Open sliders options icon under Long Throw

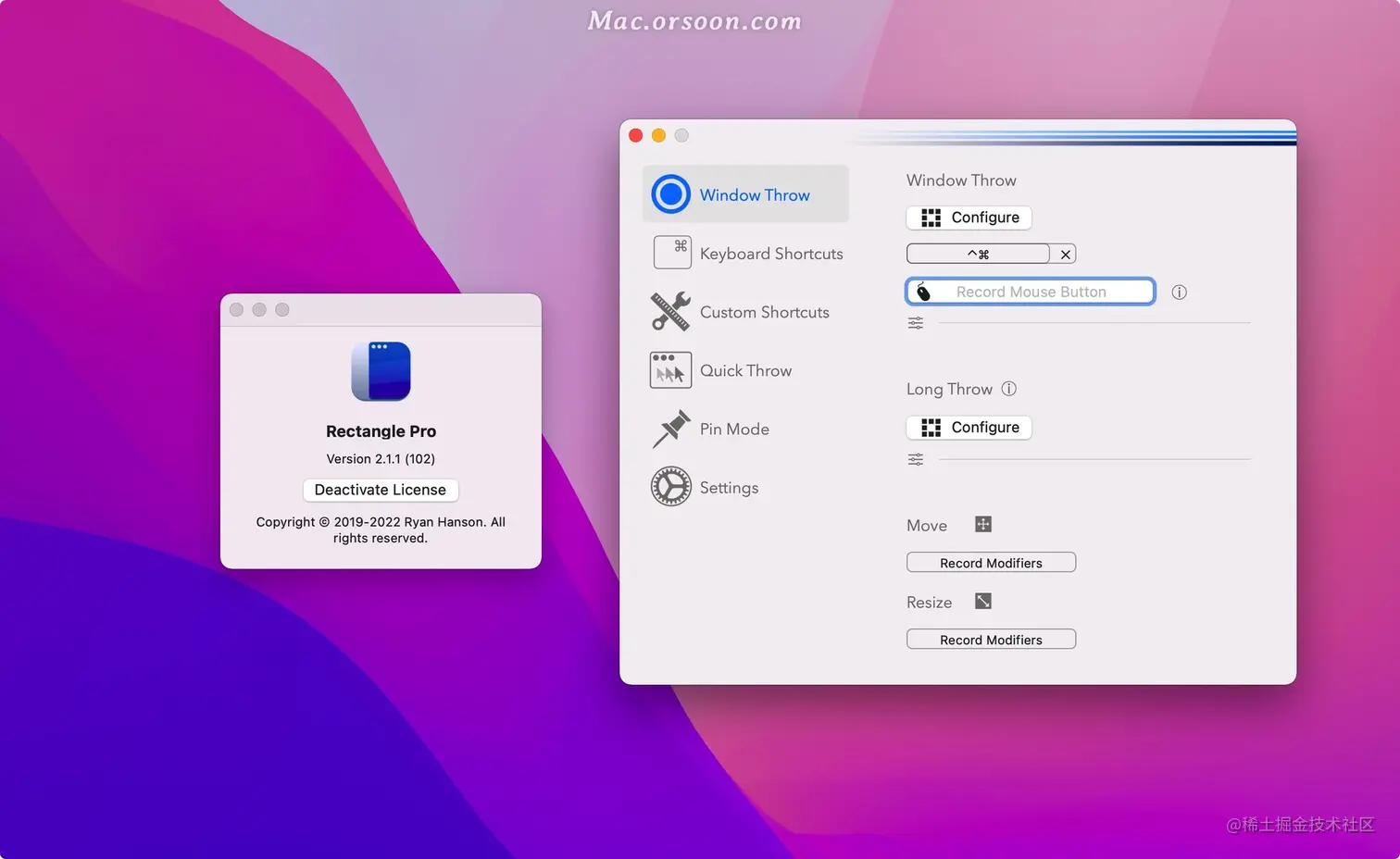coord(916,459)
